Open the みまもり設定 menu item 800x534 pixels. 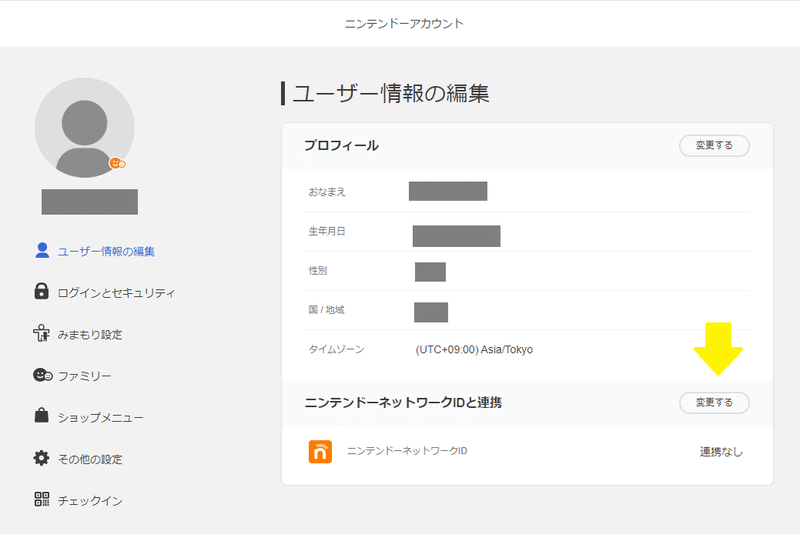point(90,335)
